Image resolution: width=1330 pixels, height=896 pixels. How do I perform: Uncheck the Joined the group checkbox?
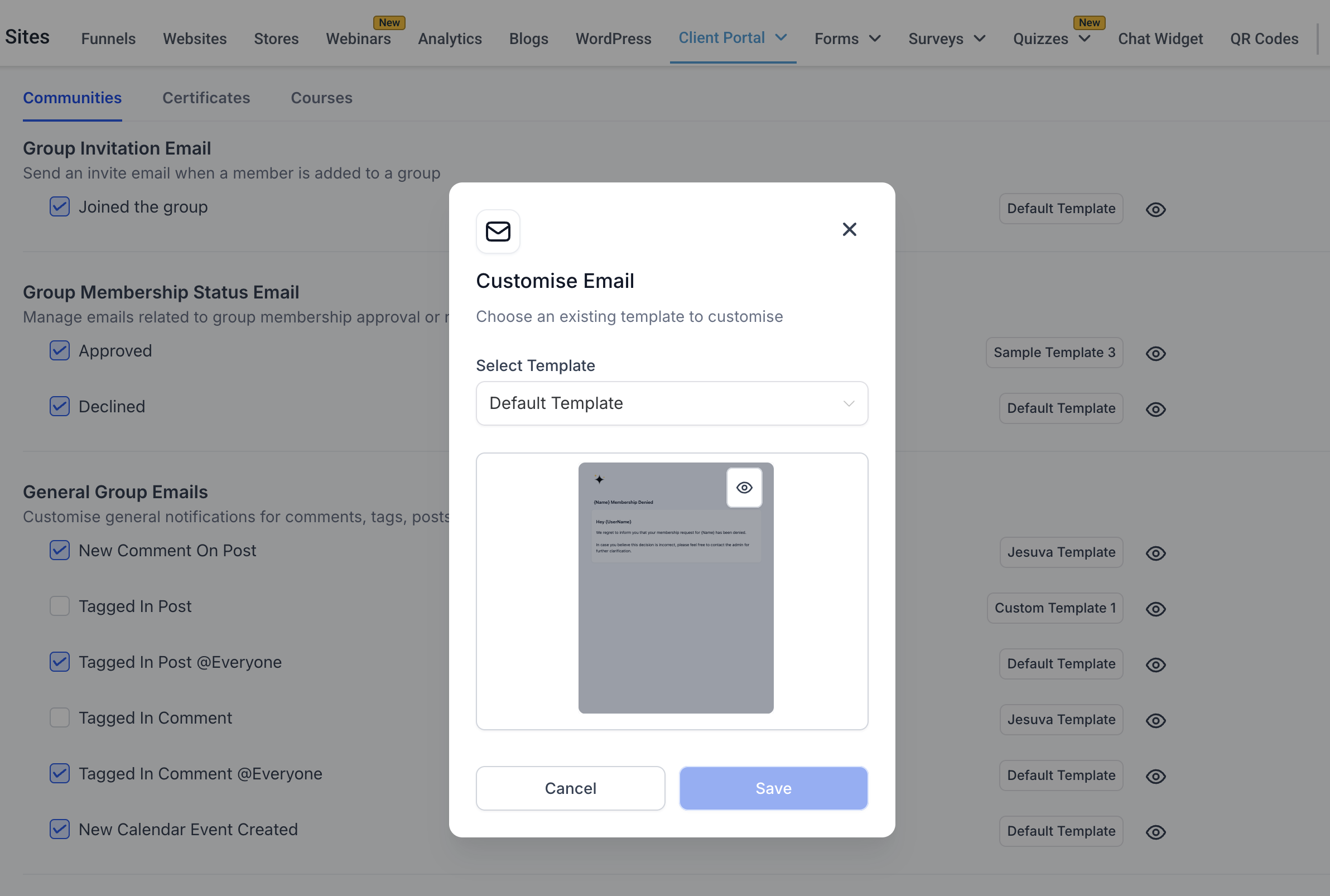(60, 207)
